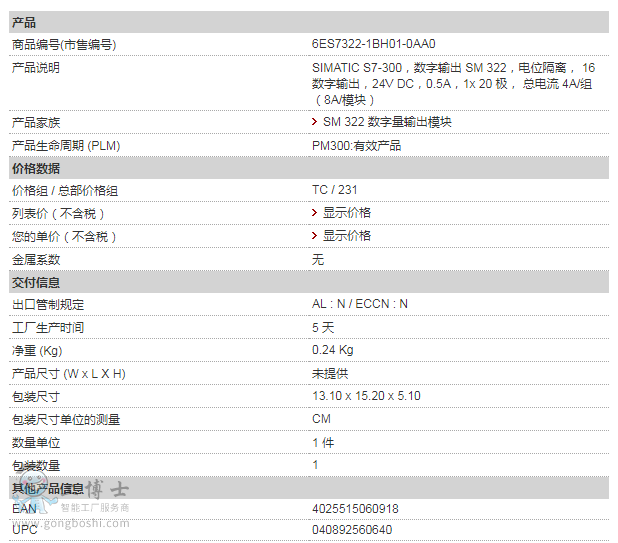Click the 价格组 / 总部价格组 label
Screen dimensions: 618x543
click(65, 191)
